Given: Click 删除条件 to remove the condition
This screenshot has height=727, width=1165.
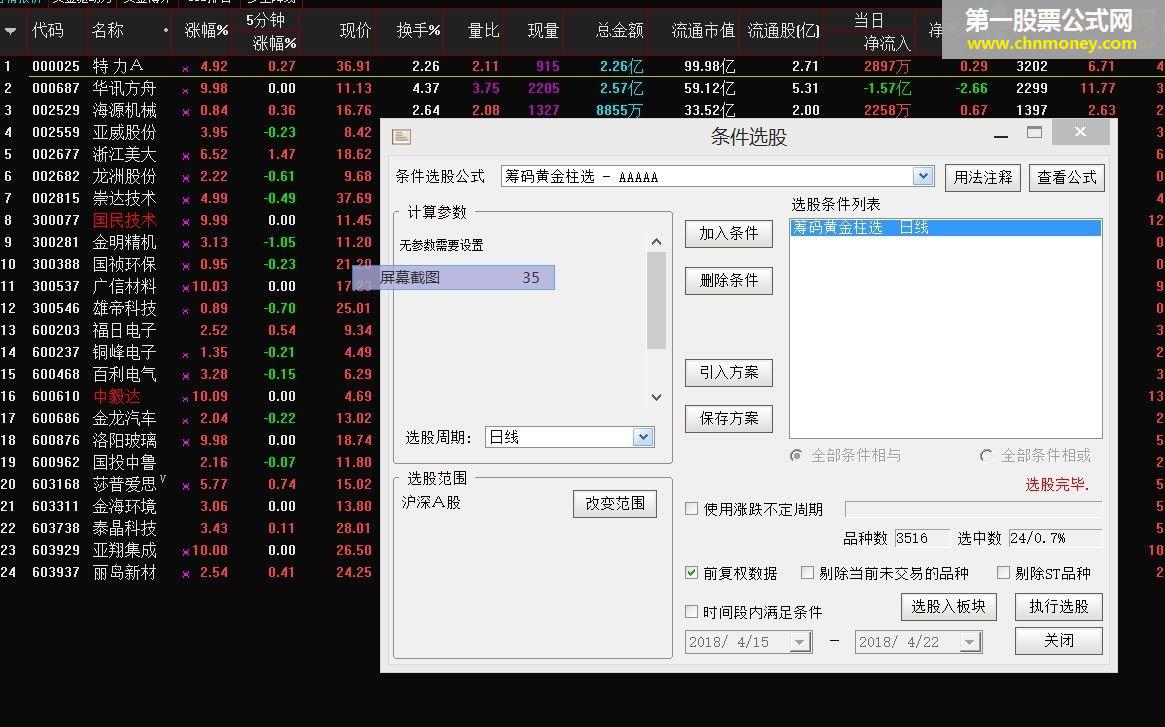Looking at the screenshot, I should click(x=728, y=280).
